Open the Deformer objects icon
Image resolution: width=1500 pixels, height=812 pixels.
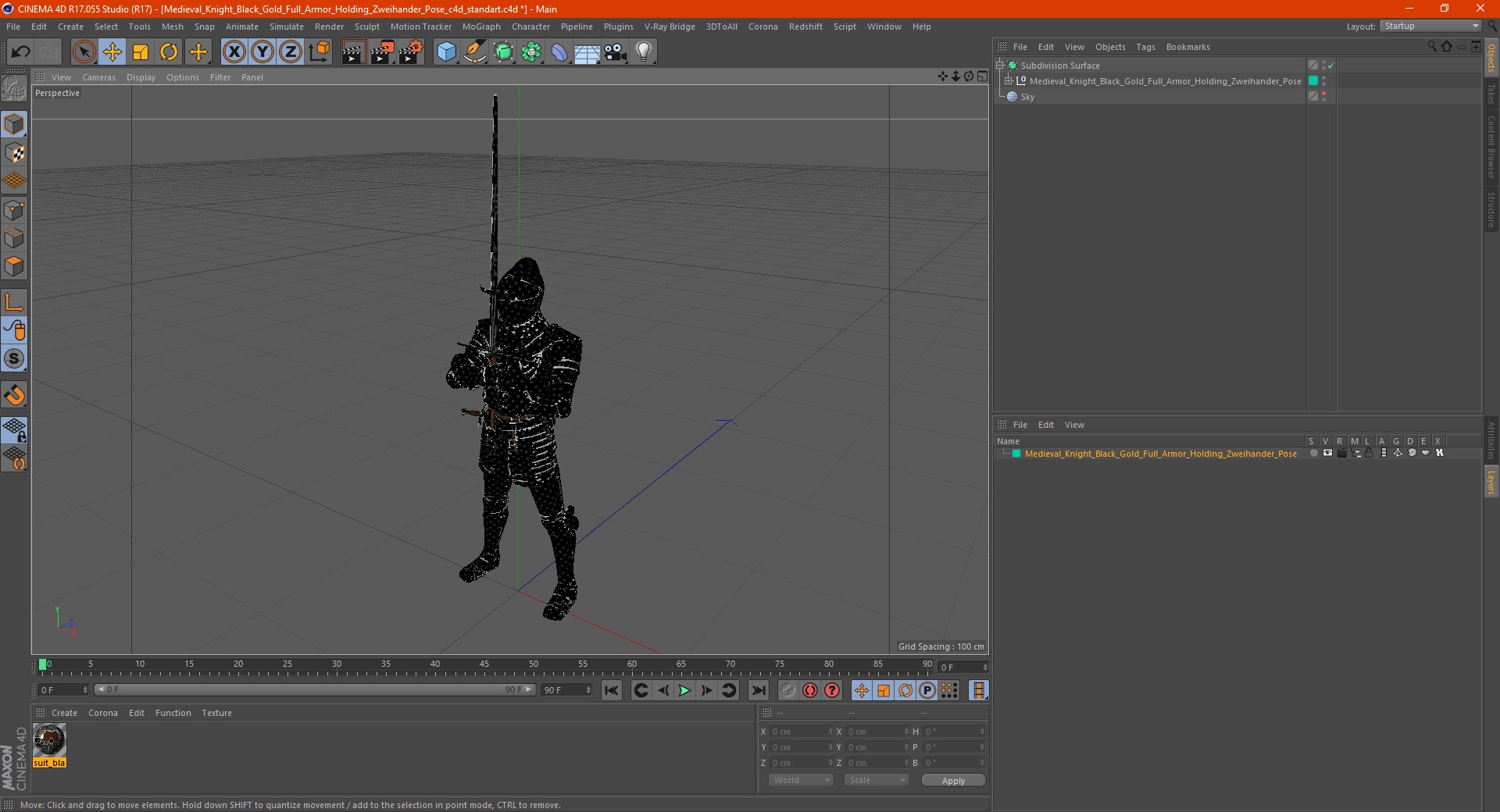pos(559,52)
